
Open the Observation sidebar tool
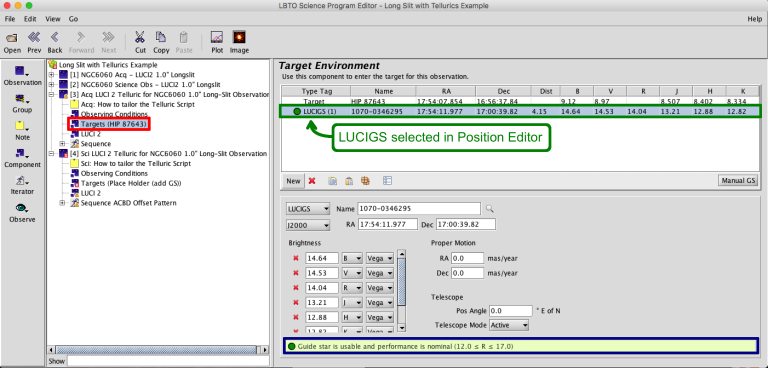coord(22,72)
